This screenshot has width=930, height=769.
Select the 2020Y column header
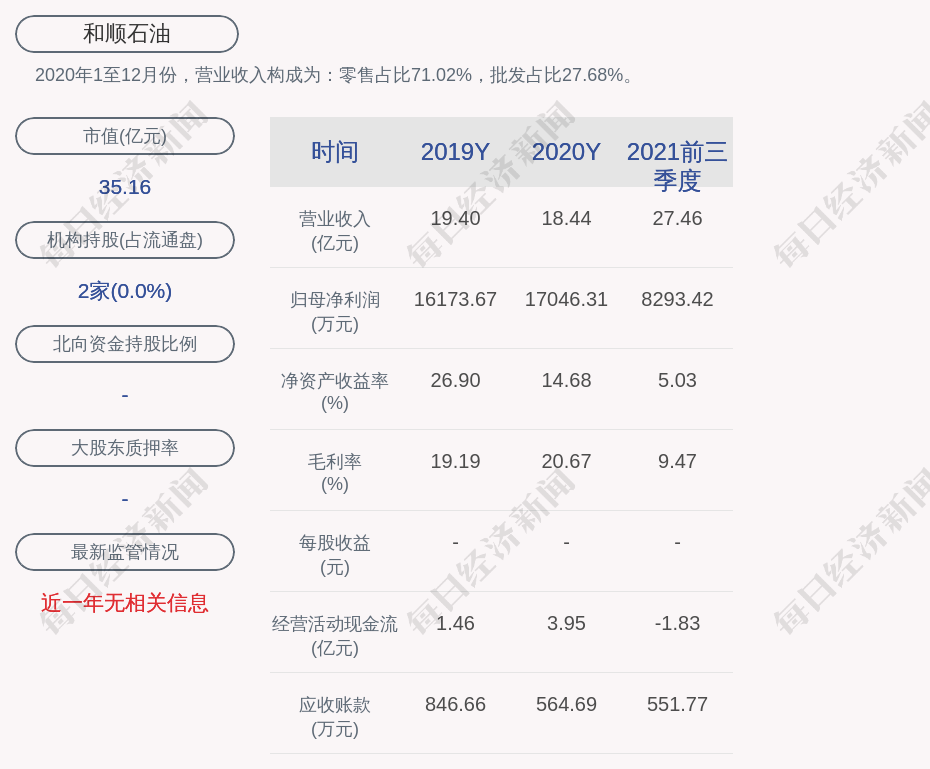pyautogui.click(x=566, y=152)
